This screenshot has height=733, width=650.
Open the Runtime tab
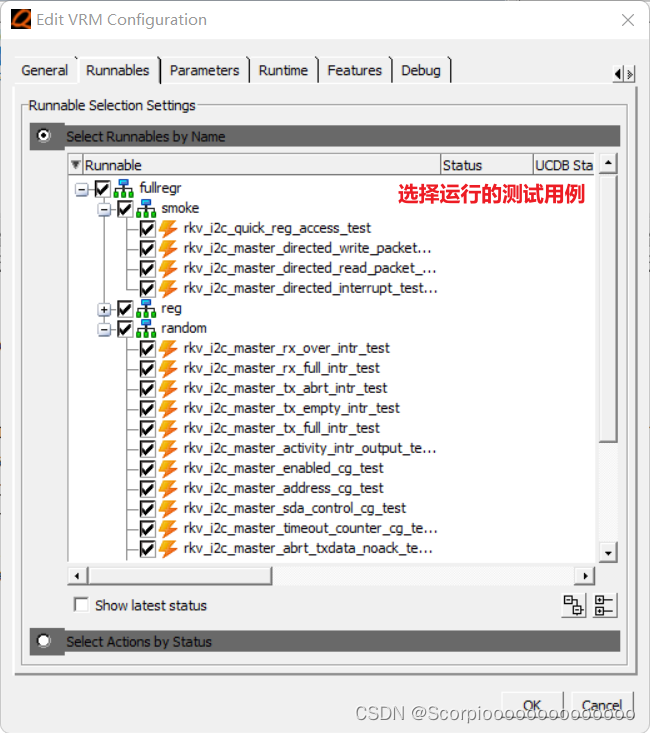[283, 71]
